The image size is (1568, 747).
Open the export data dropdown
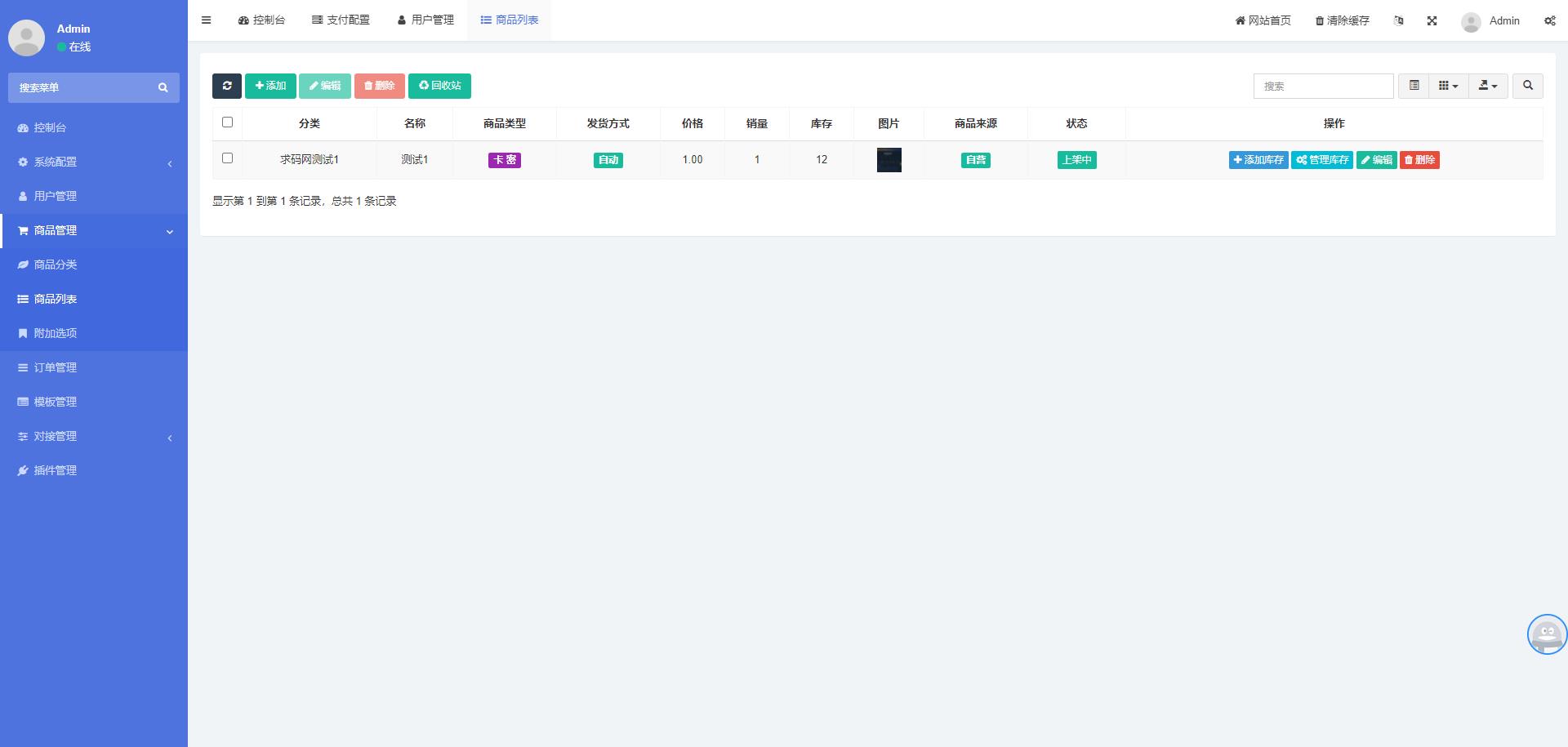1488,86
